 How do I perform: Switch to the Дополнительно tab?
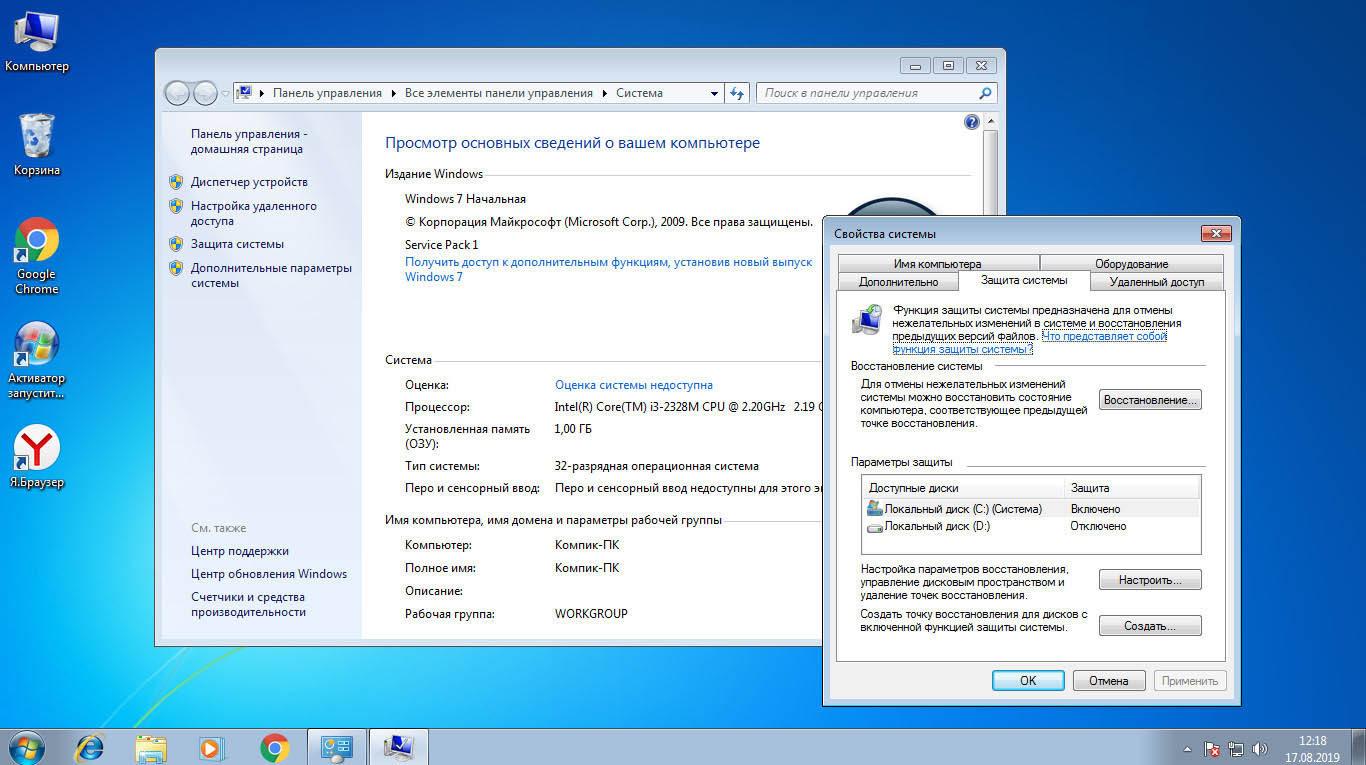tap(898, 282)
